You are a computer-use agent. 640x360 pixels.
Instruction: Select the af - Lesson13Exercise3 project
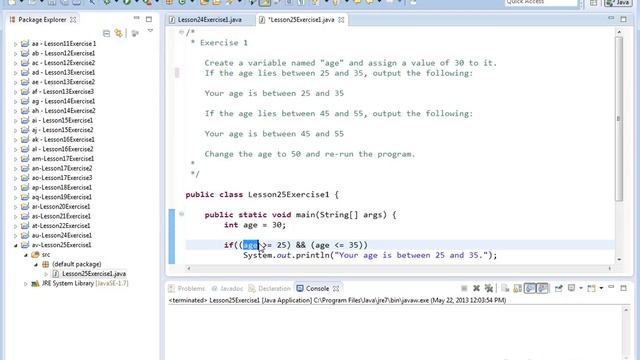click(x=63, y=91)
